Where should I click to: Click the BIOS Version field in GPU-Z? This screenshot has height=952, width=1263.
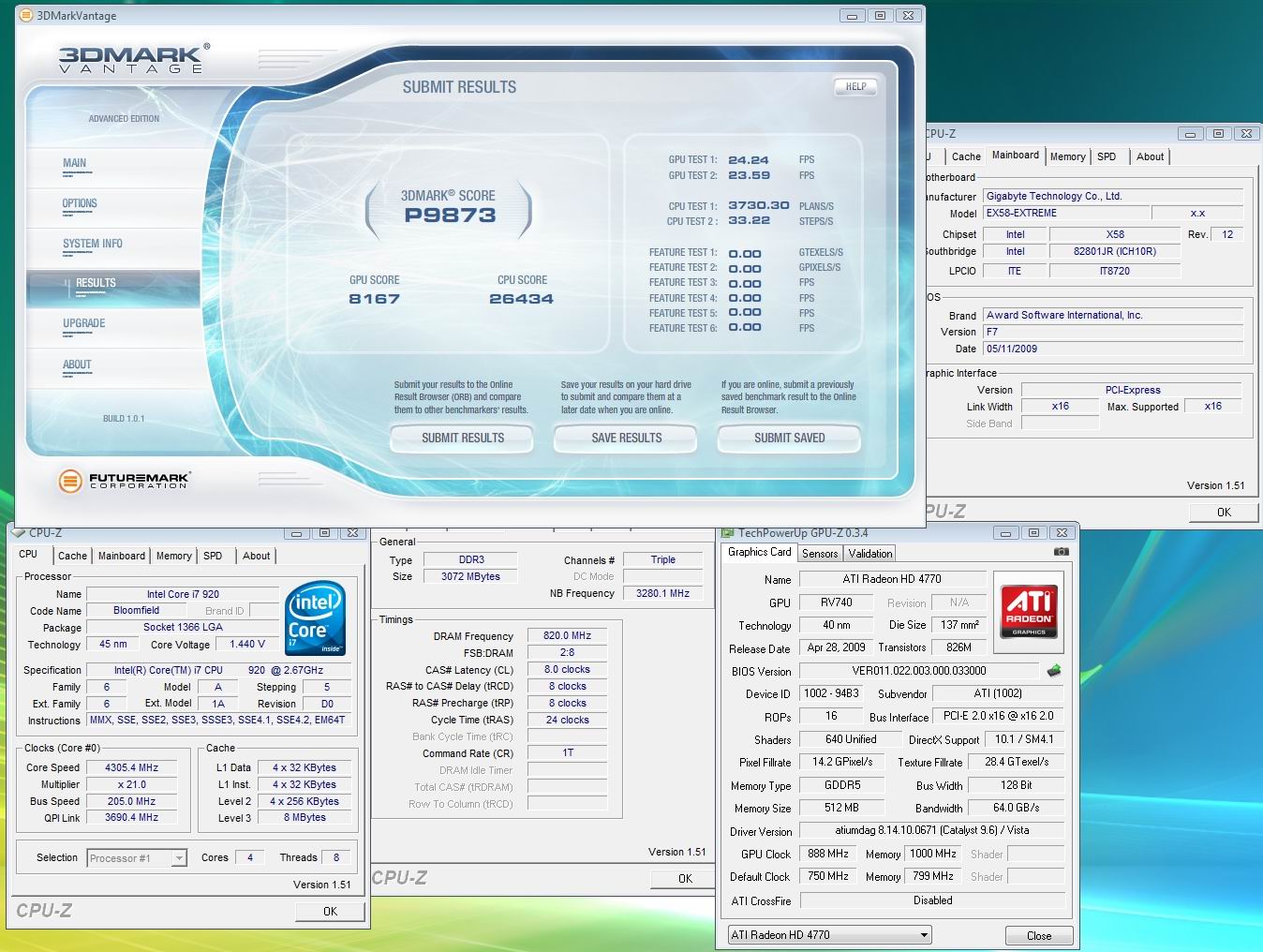click(919, 671)
